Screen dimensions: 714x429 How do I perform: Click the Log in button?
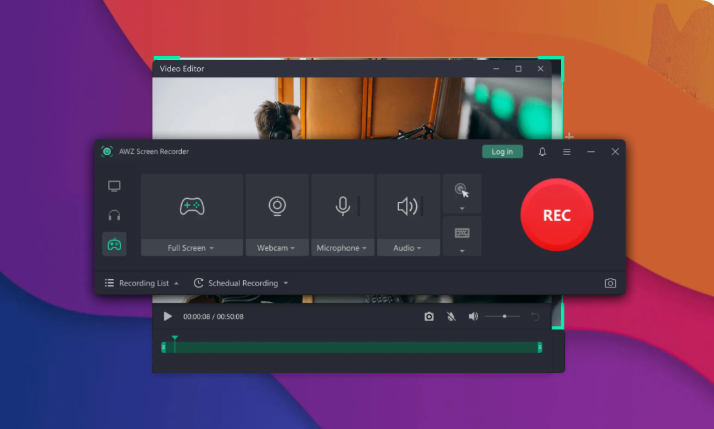(x=502, y=152)
